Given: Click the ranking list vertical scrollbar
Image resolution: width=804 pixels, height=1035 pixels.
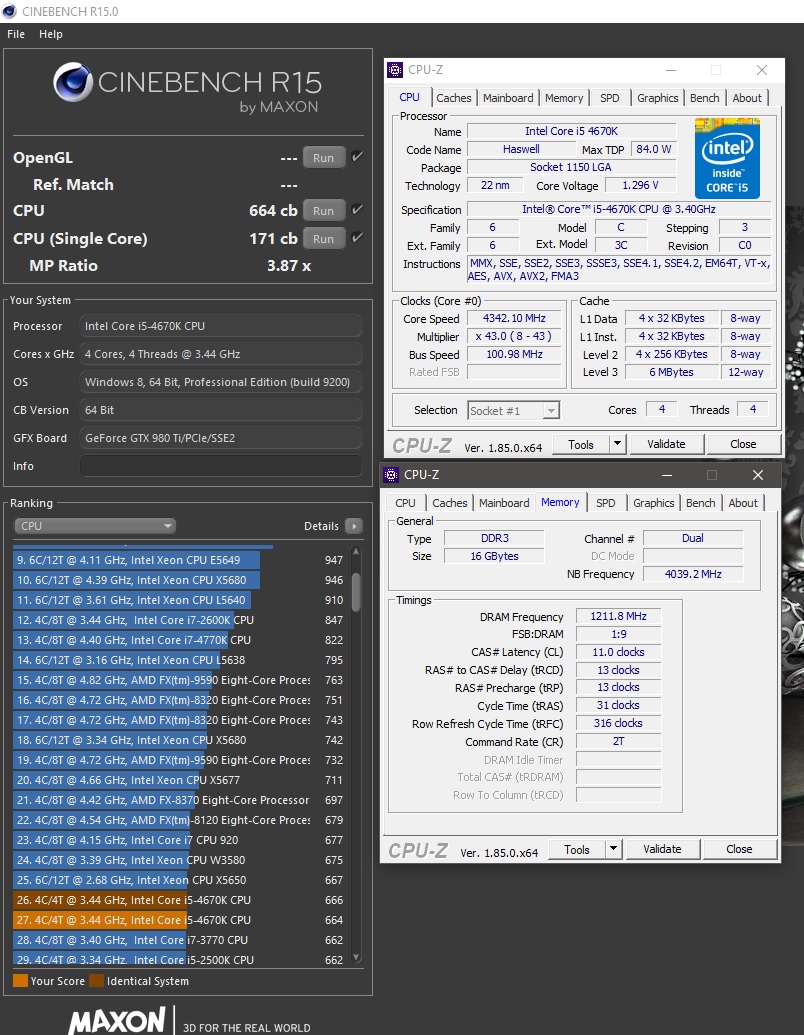Looking at the screenshot, I should tap(356, 590).
